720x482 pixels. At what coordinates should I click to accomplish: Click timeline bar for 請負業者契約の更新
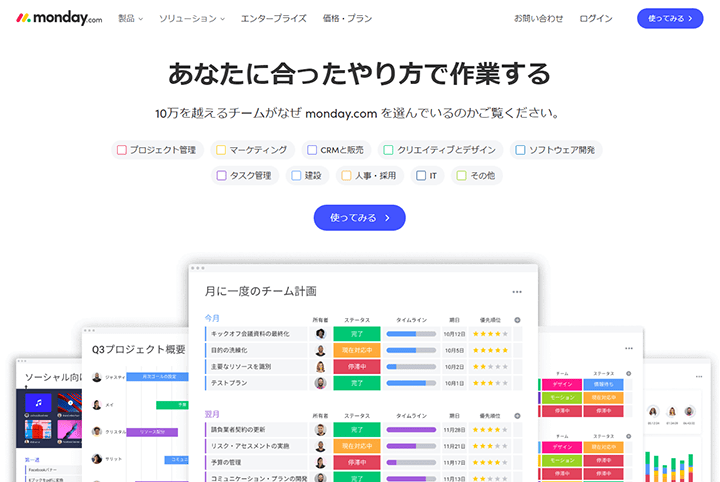point(411,430)
